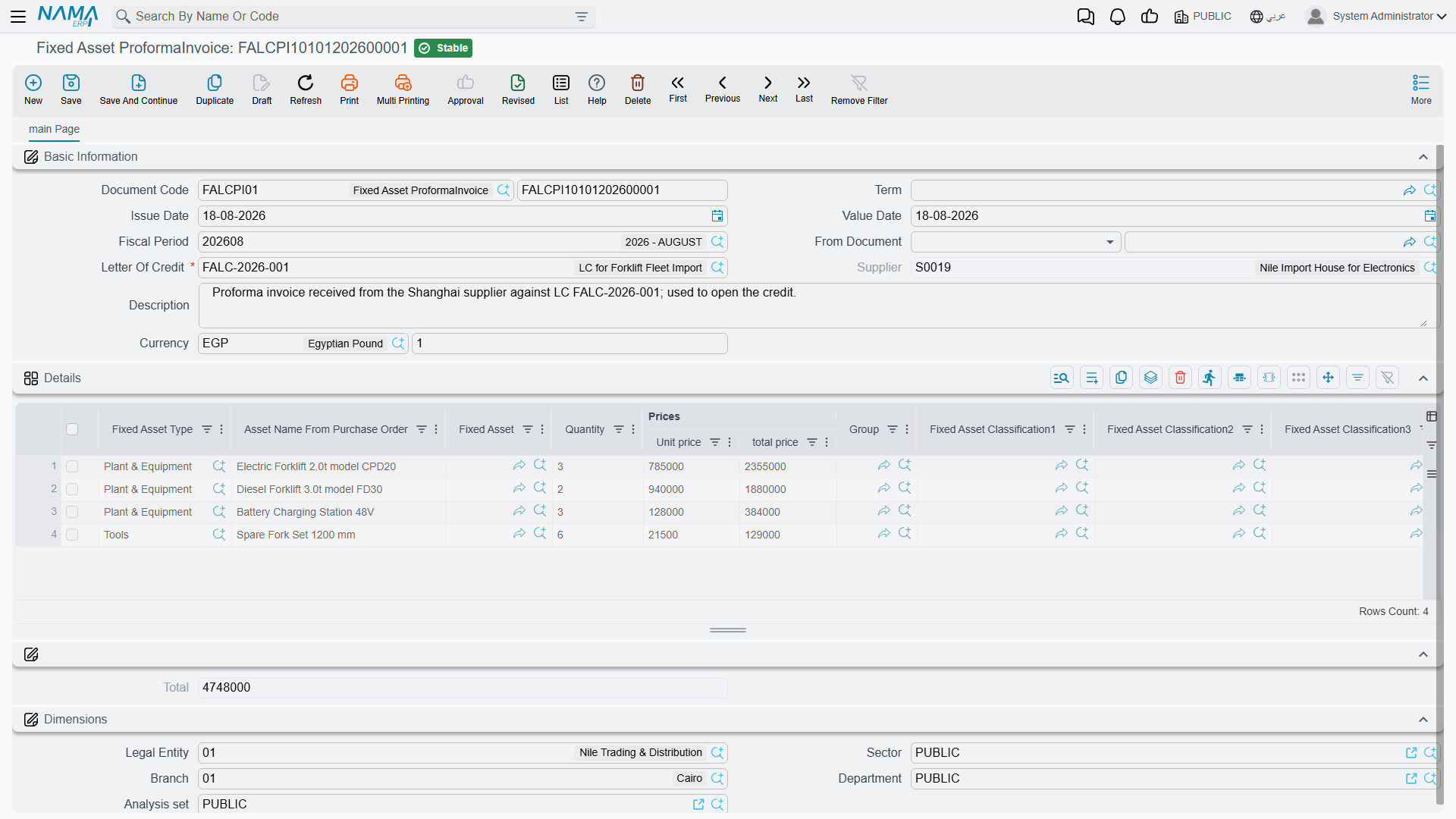Collapse the Details section
The height and width of the screenshot is (819, 1456).
coord(1423,378)
